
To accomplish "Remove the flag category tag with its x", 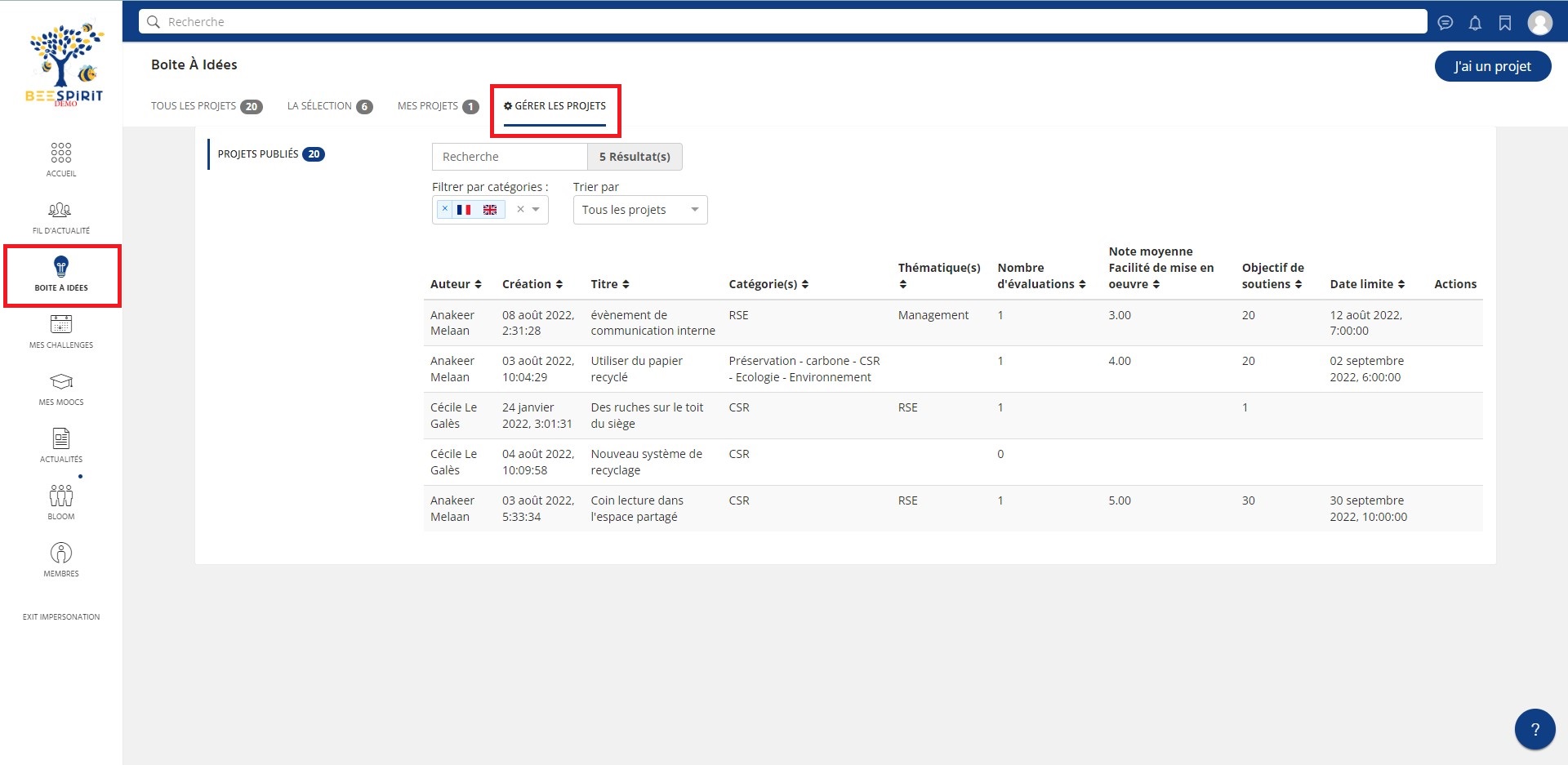I will point(444,209).
